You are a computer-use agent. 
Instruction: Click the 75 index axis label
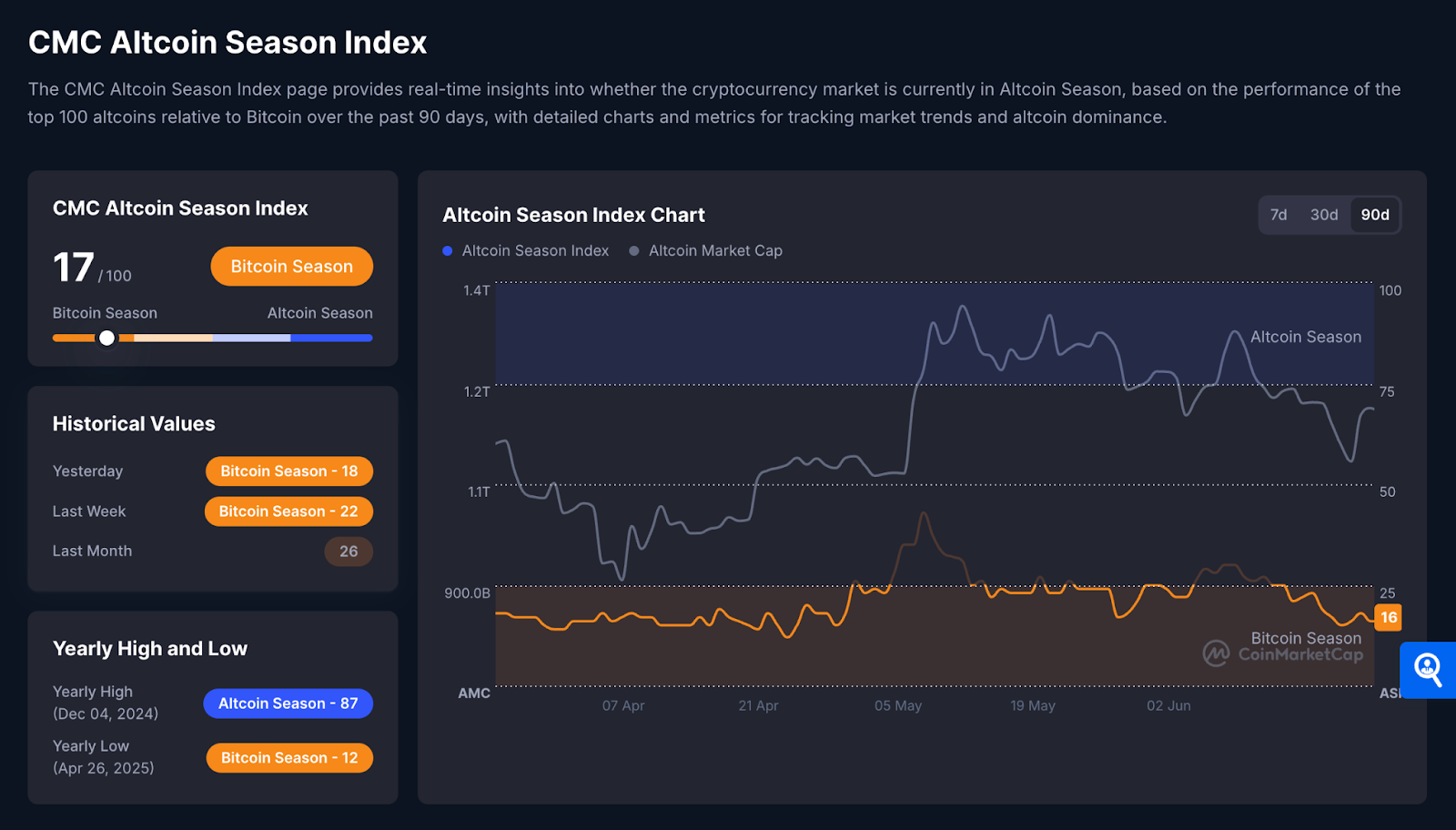click(x=1387, y=391)
